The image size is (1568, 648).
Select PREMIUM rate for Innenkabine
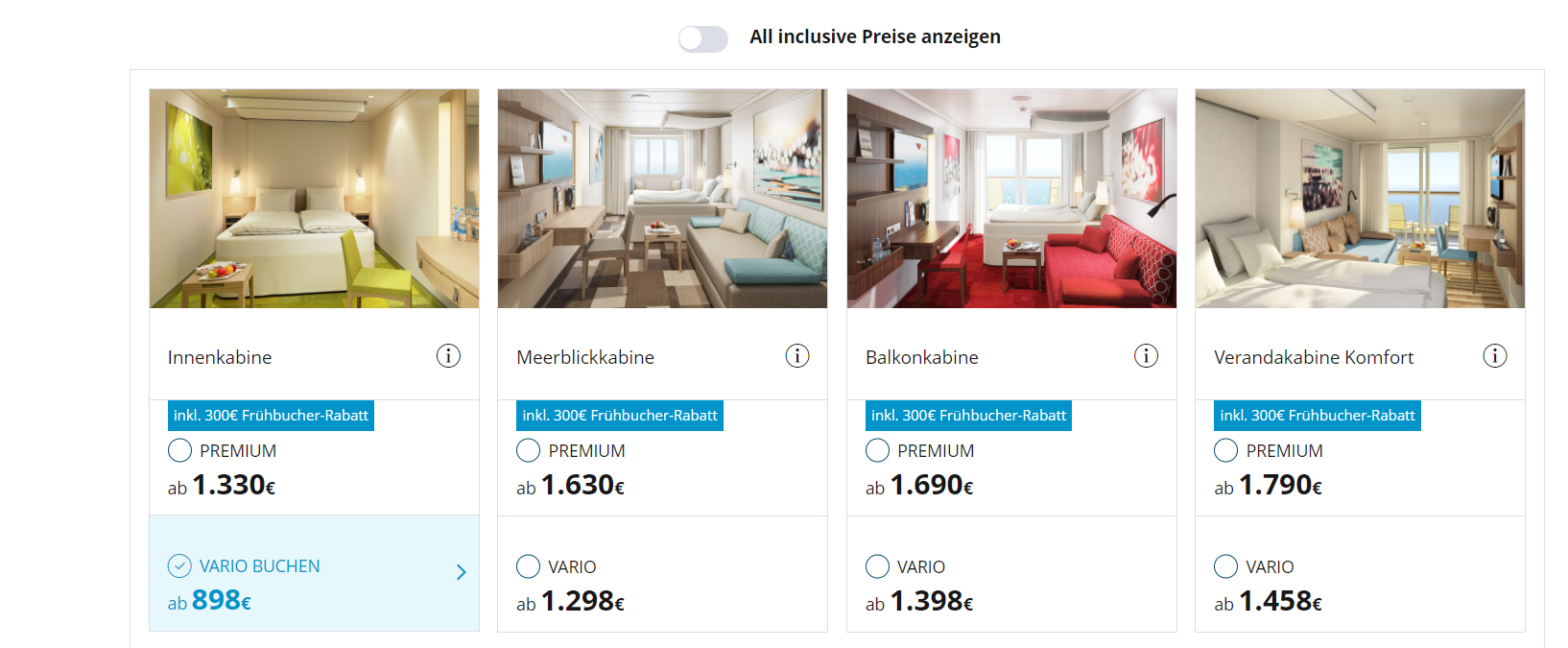(x=179, y=450)
